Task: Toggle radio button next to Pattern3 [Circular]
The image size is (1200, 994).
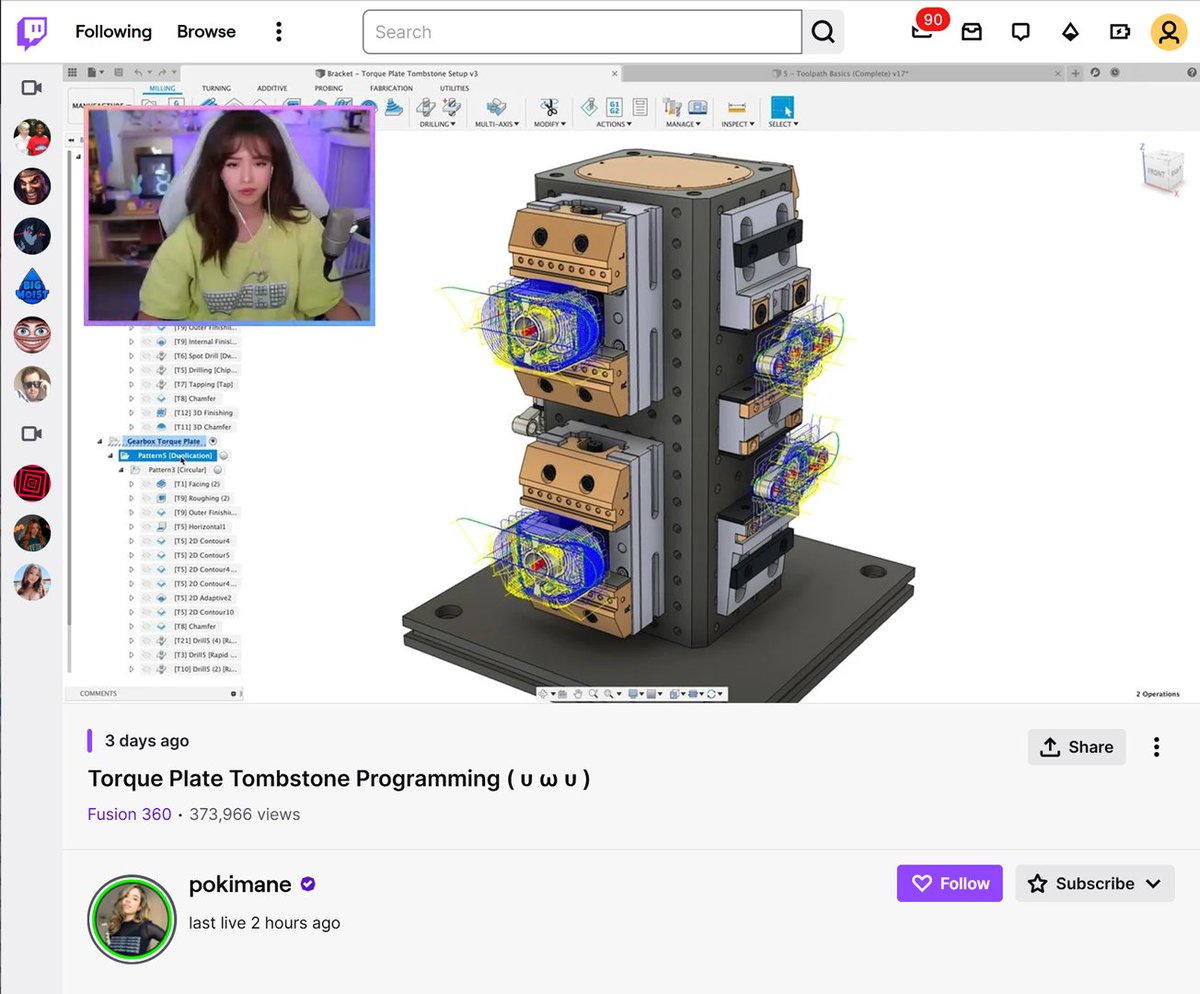Action: point(218,470)
